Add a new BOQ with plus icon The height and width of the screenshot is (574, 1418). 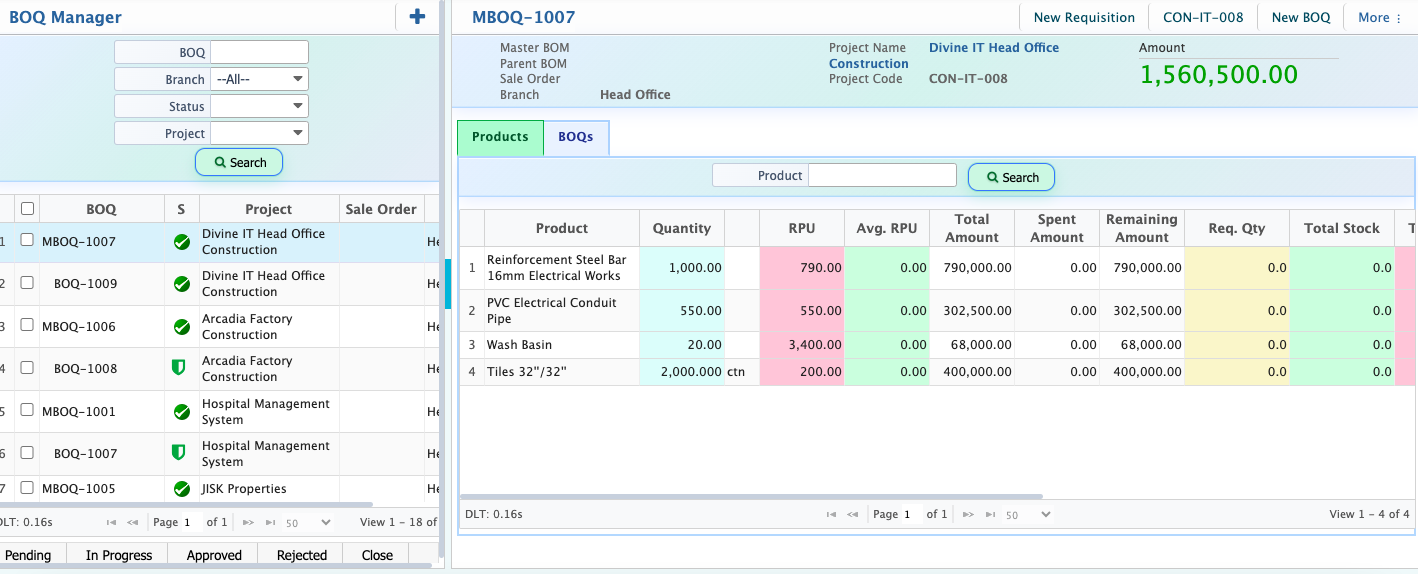click(x=418, y=16)
